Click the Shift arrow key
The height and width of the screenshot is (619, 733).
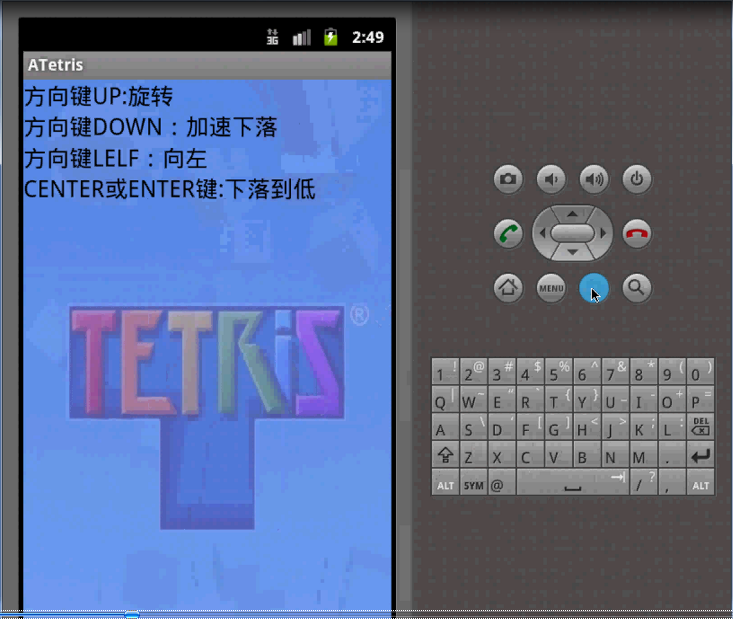[445, 454]
